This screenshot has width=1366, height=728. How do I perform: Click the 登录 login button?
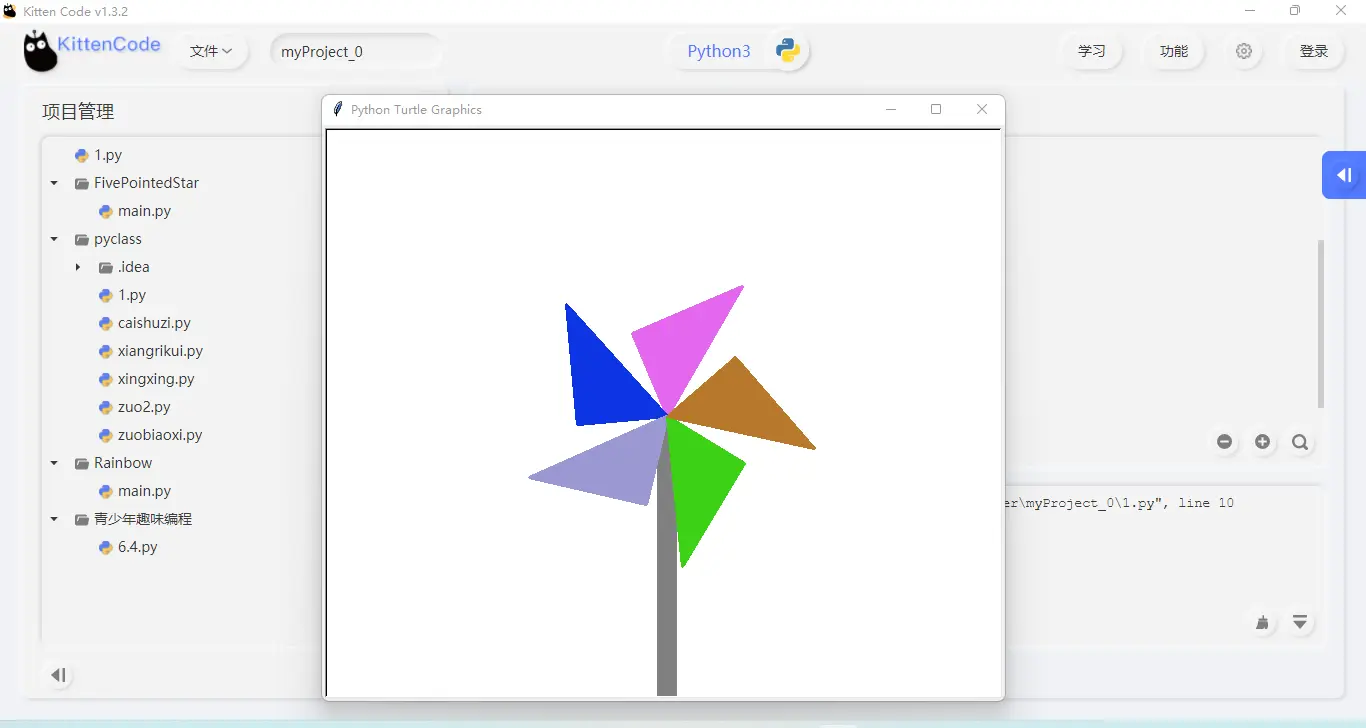pyautogui.click(x=1313, y=51)
